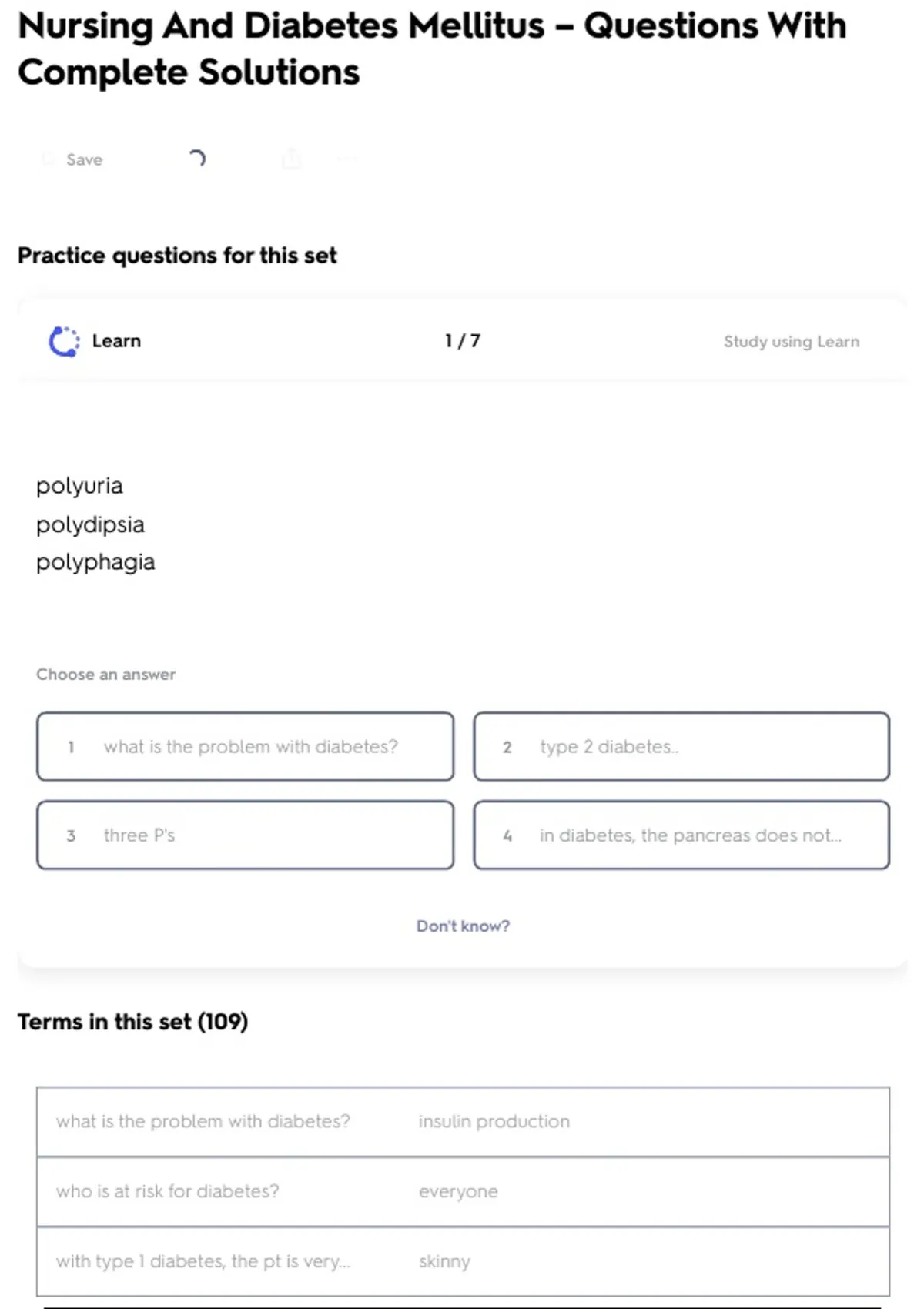Click the 'skinny' definition cell

point(444,1261)
